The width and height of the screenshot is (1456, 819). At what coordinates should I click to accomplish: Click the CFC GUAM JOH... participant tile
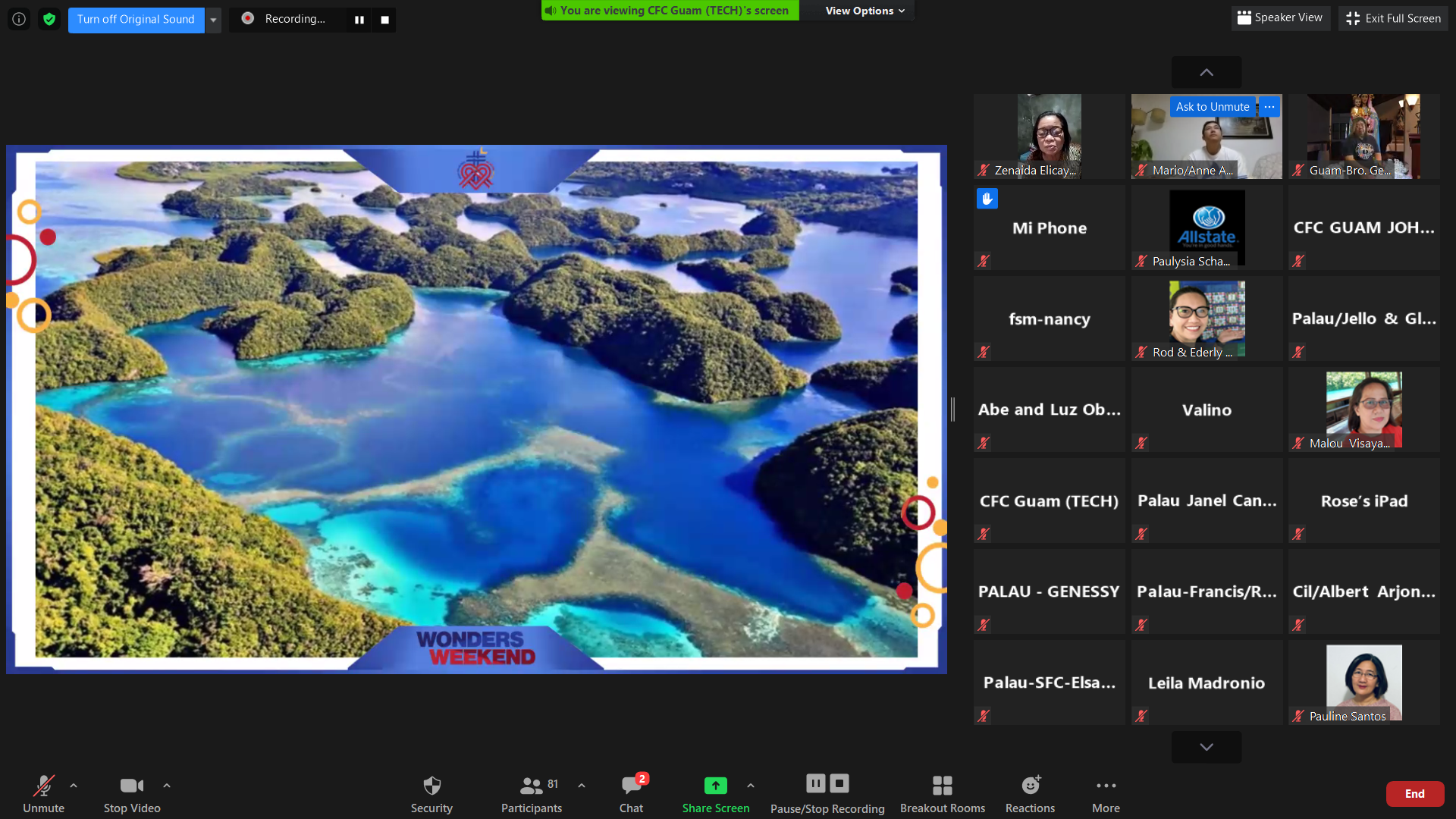tap(1363, 227)
